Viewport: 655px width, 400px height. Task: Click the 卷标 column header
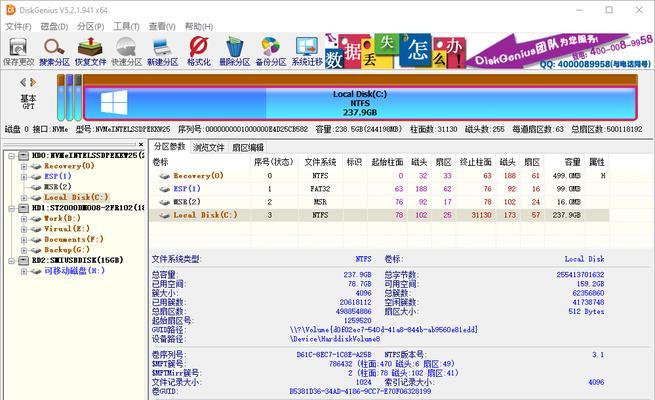[x=160, y=162]
